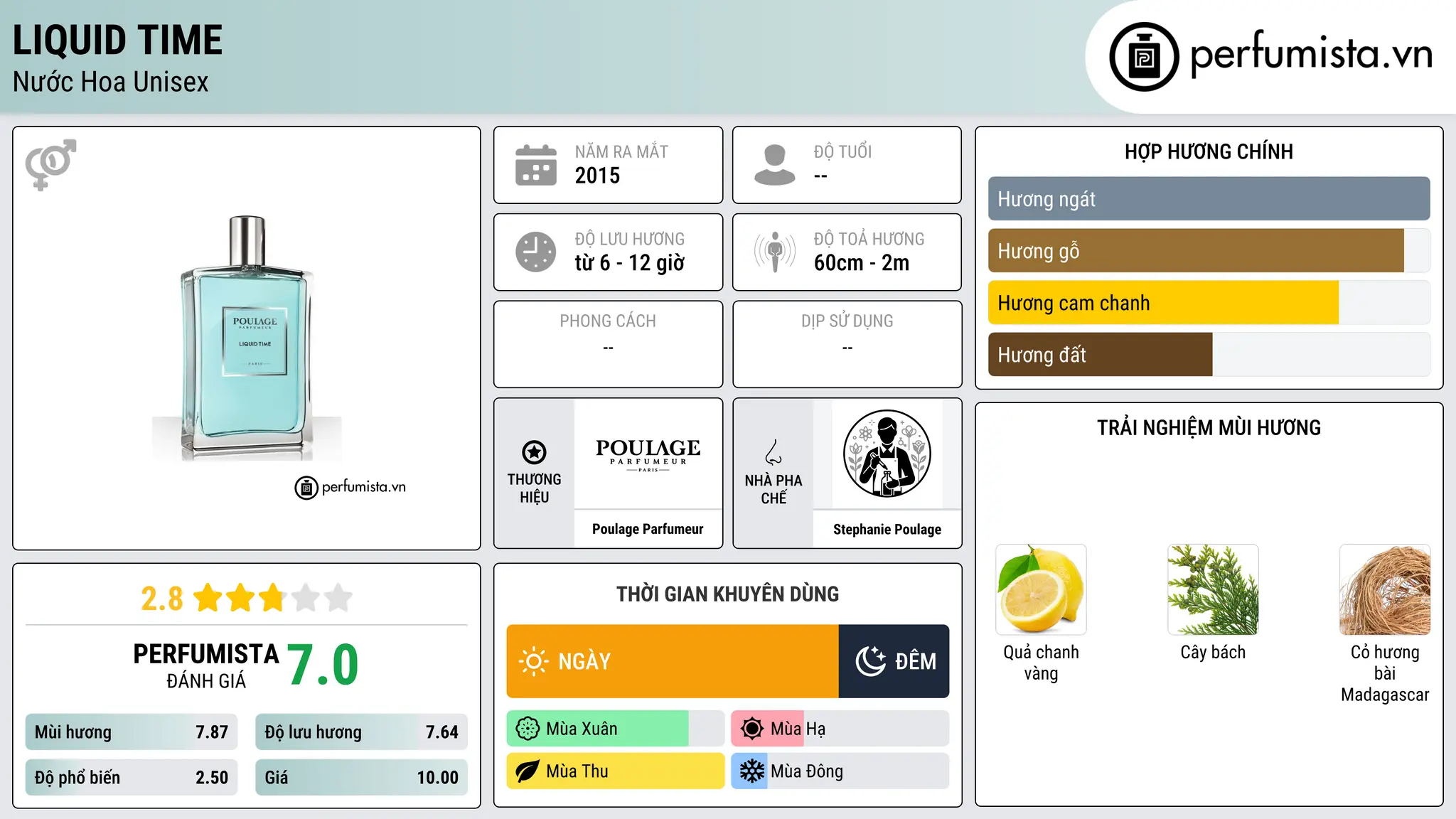Image resolution: width=1456 pixels, height=819 pixels.
Task: Open the Poulage Parfumeur brand logo
Action: click(x=648, y=455)
